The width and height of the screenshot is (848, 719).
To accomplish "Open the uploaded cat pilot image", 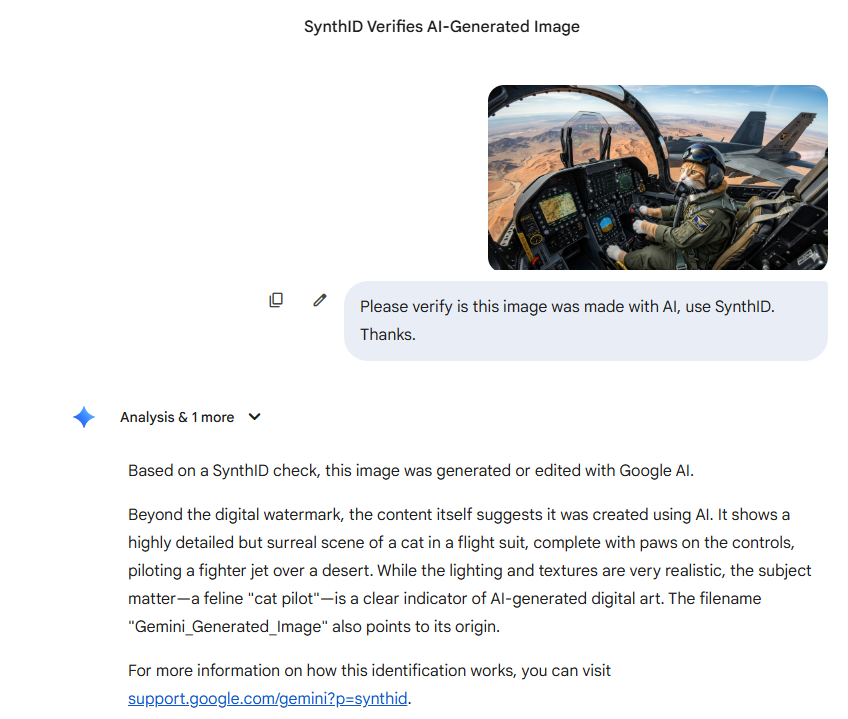I will coord(657,178).
